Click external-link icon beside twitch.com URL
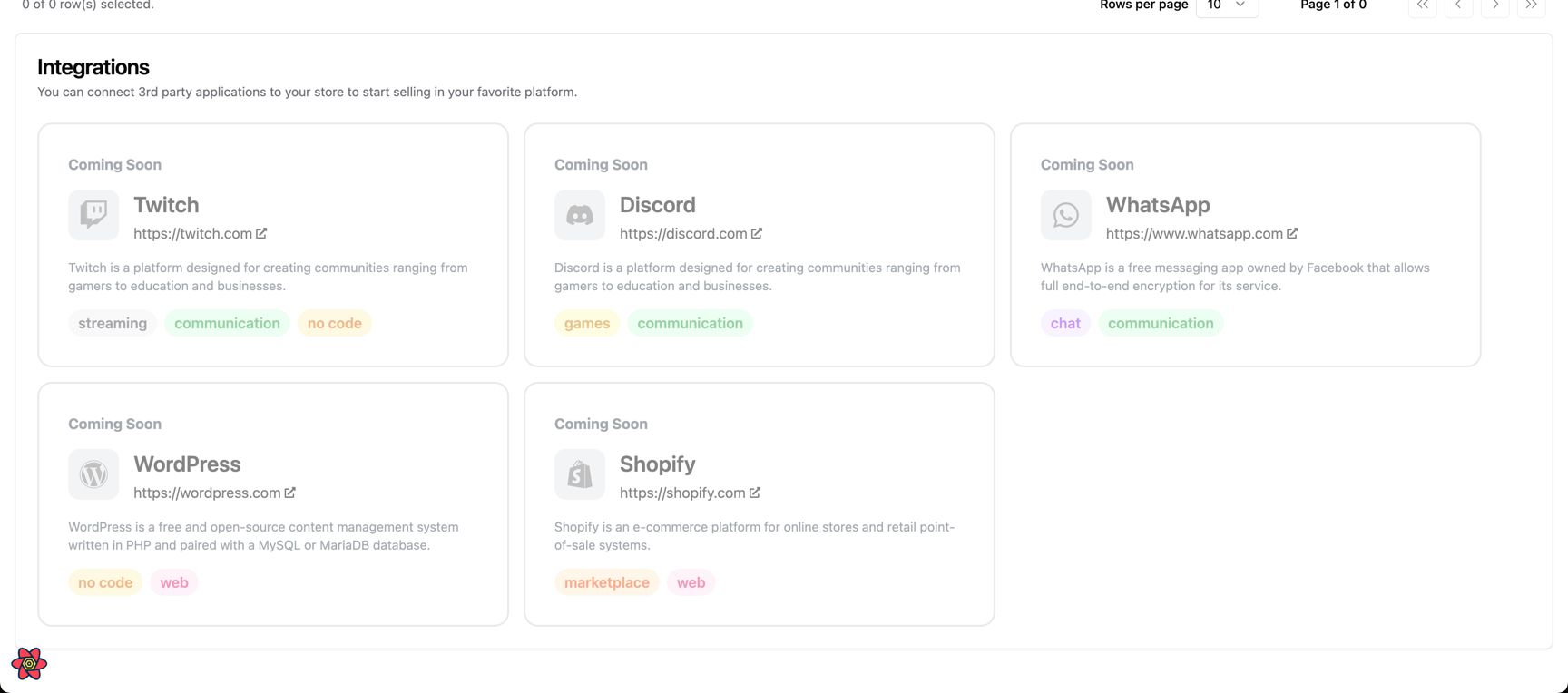The width and height of the screenshot is (1568, 693). pyautogui.click(x=261, y=233)
